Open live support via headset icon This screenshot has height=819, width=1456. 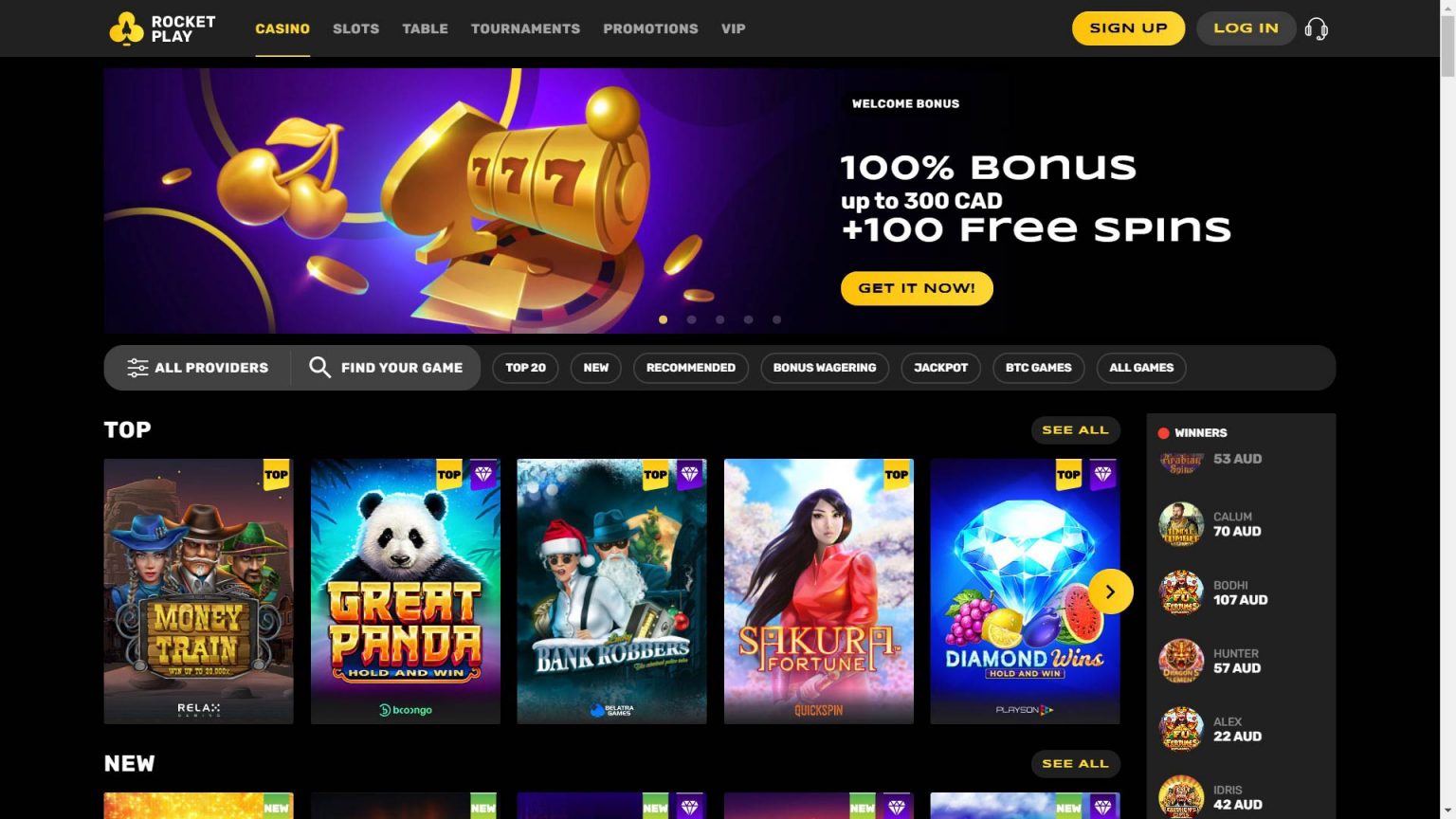tap(1316, 29)
